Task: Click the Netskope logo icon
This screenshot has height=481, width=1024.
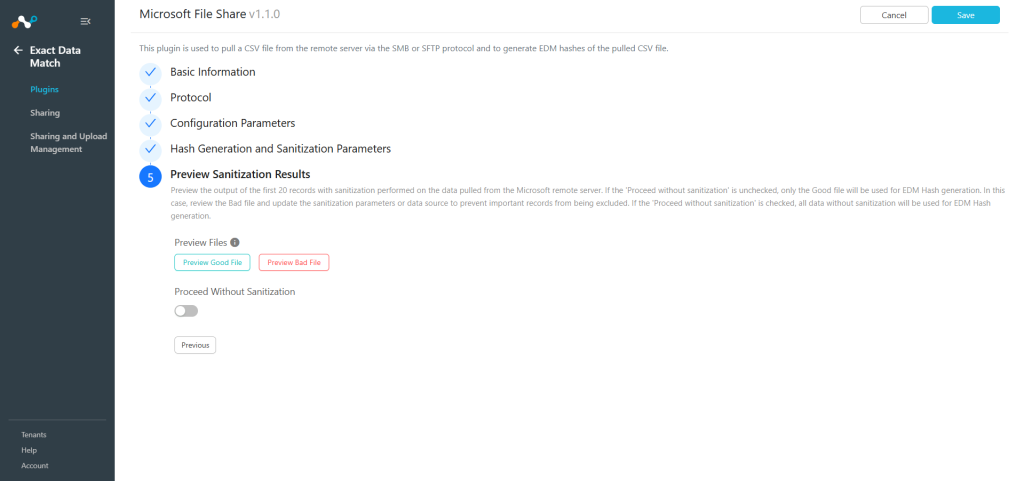Action: click(25, 22)
